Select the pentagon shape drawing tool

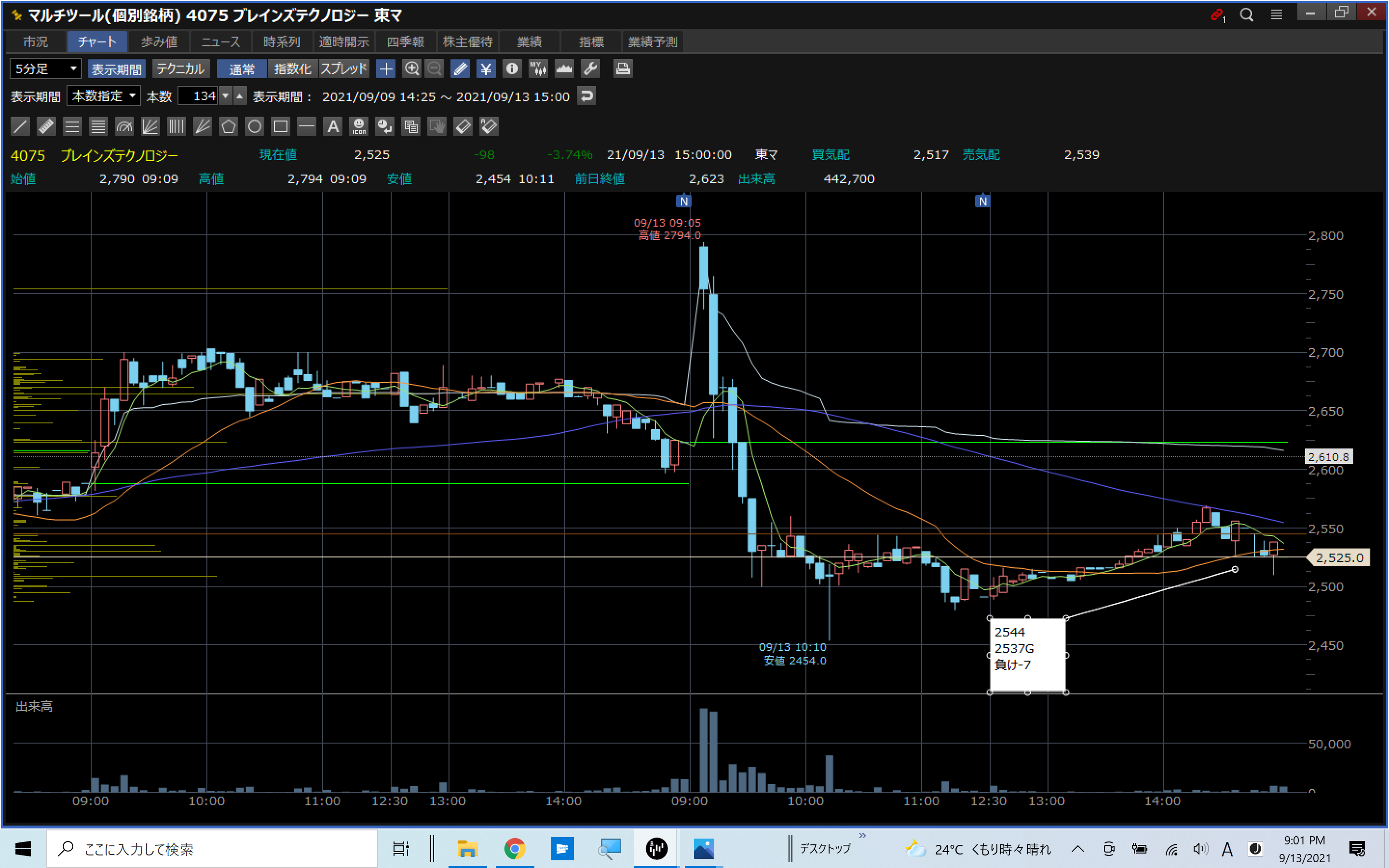[x=229, y=126]
